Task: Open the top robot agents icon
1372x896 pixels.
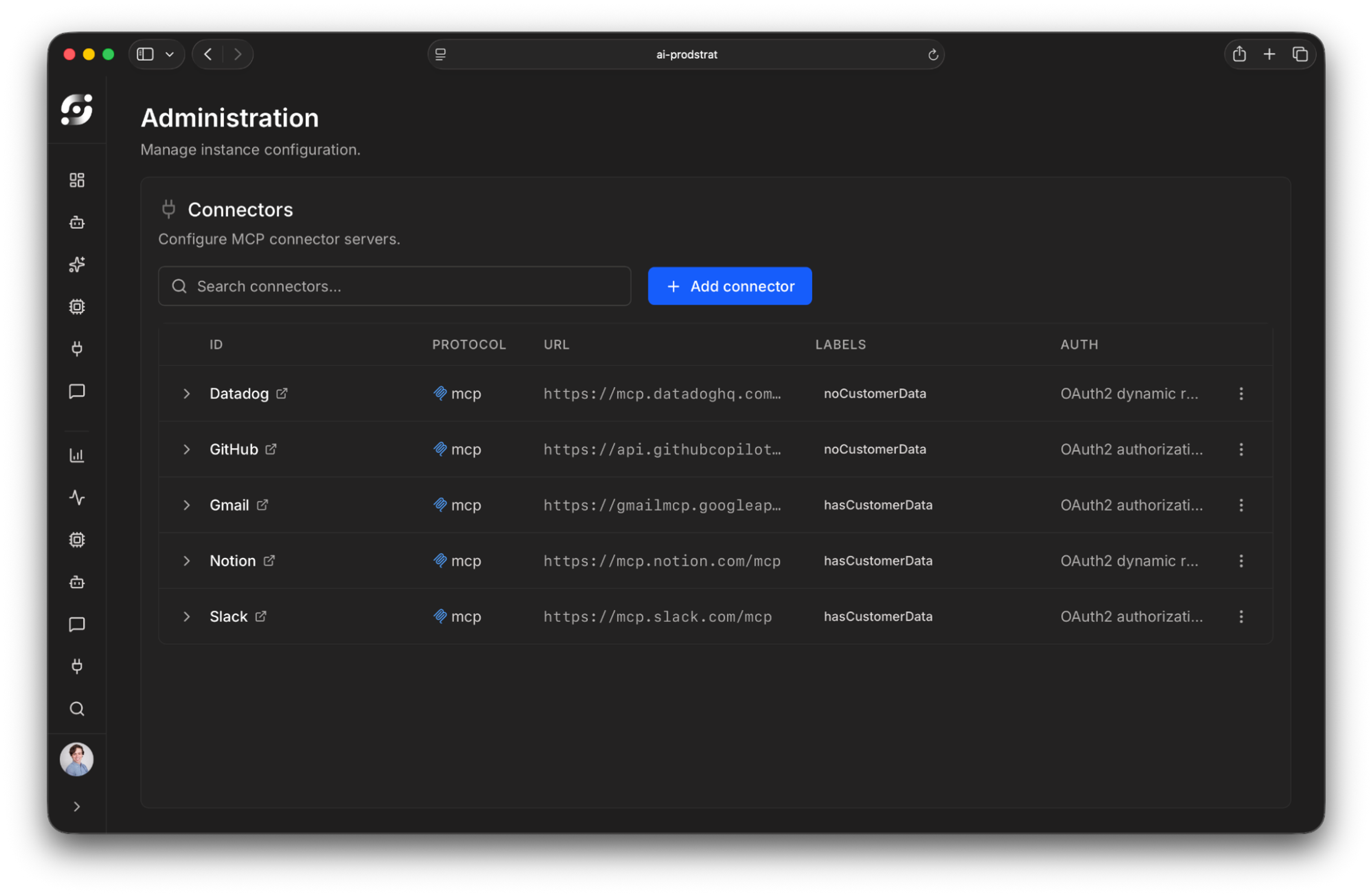Action: [77, 222]
